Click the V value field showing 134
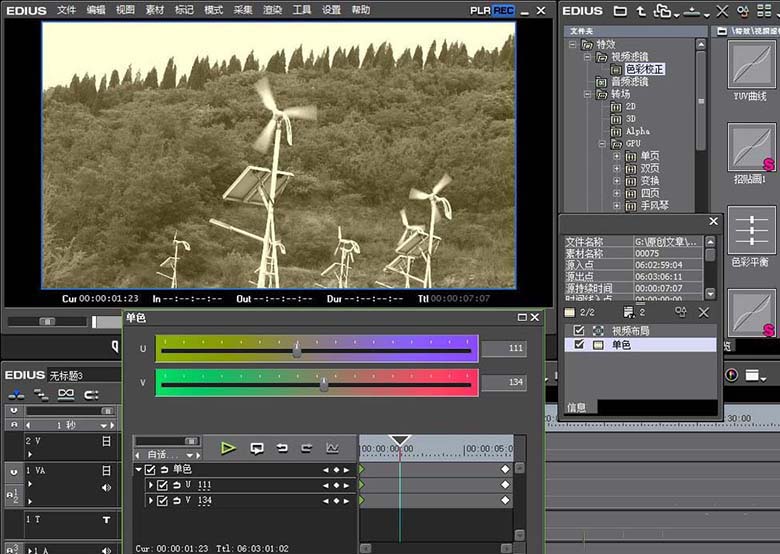Screen dimensions: 780x554 point(503,382)
